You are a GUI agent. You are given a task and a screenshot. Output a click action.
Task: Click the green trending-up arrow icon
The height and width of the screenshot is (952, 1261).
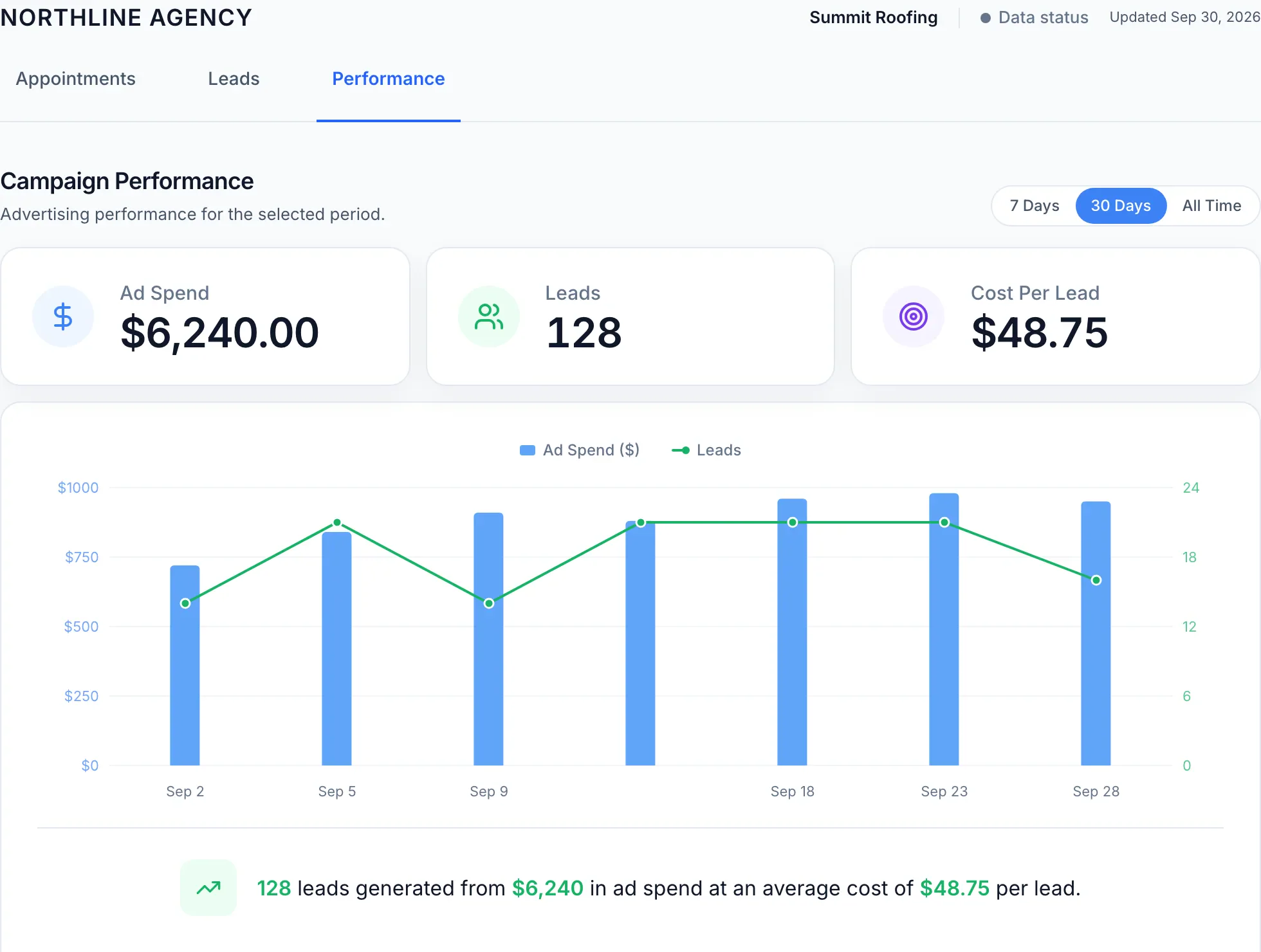tap(208, 888)
